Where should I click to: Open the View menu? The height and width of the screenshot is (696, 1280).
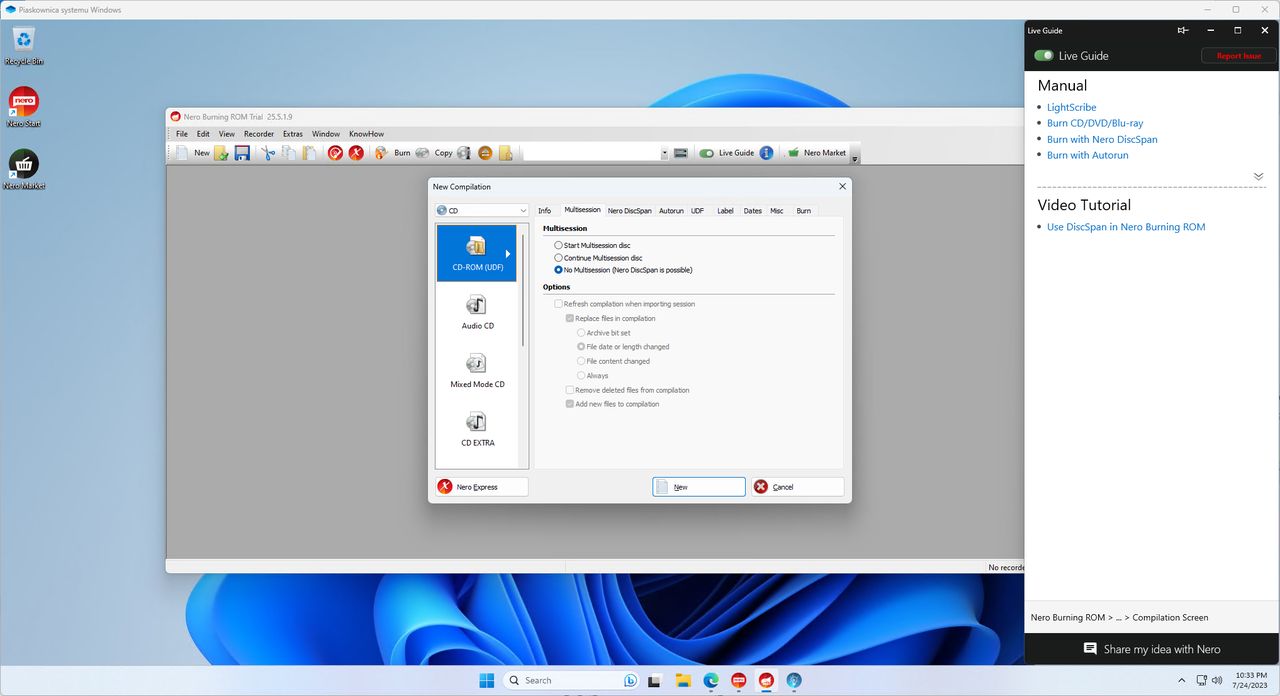click(227, 133)
